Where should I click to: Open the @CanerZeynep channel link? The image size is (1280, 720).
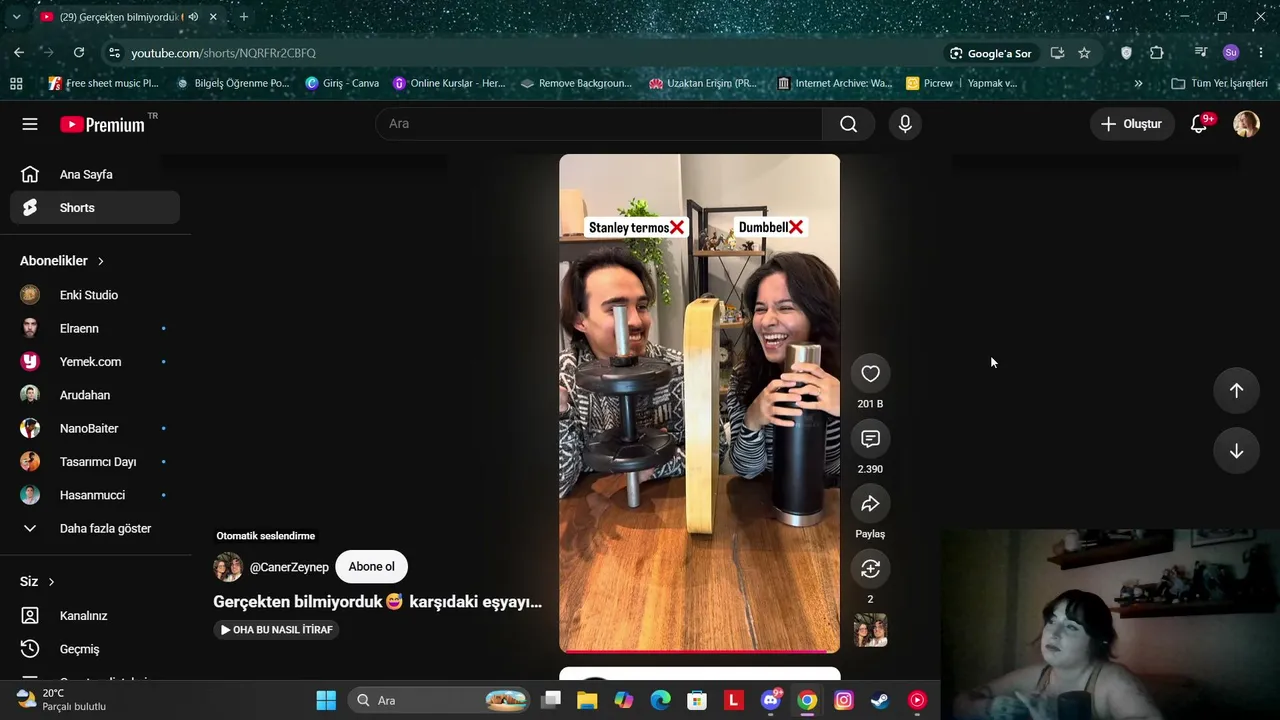(289, 567)
